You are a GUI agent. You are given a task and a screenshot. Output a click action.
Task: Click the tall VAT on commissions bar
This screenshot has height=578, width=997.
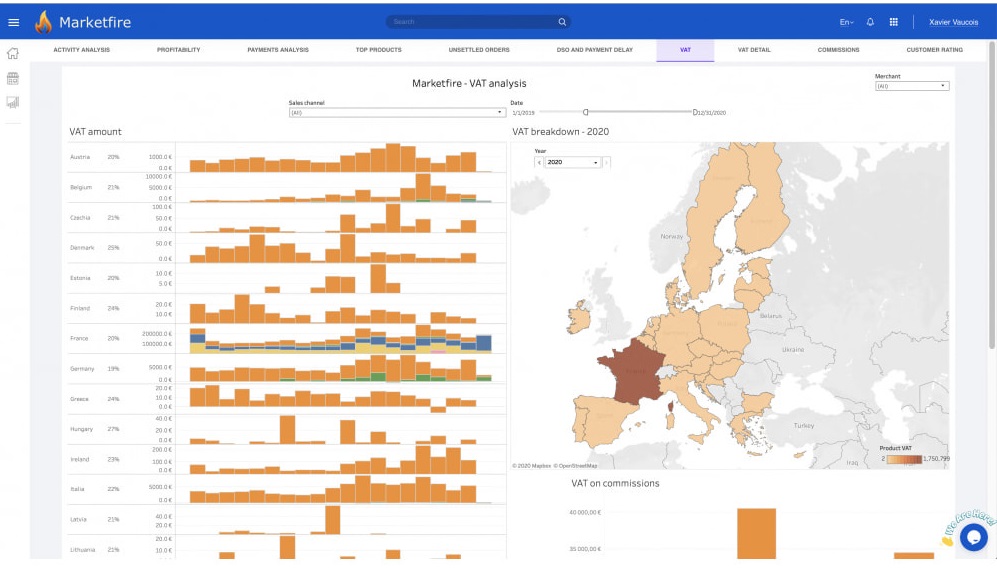(x=756, y=533)
